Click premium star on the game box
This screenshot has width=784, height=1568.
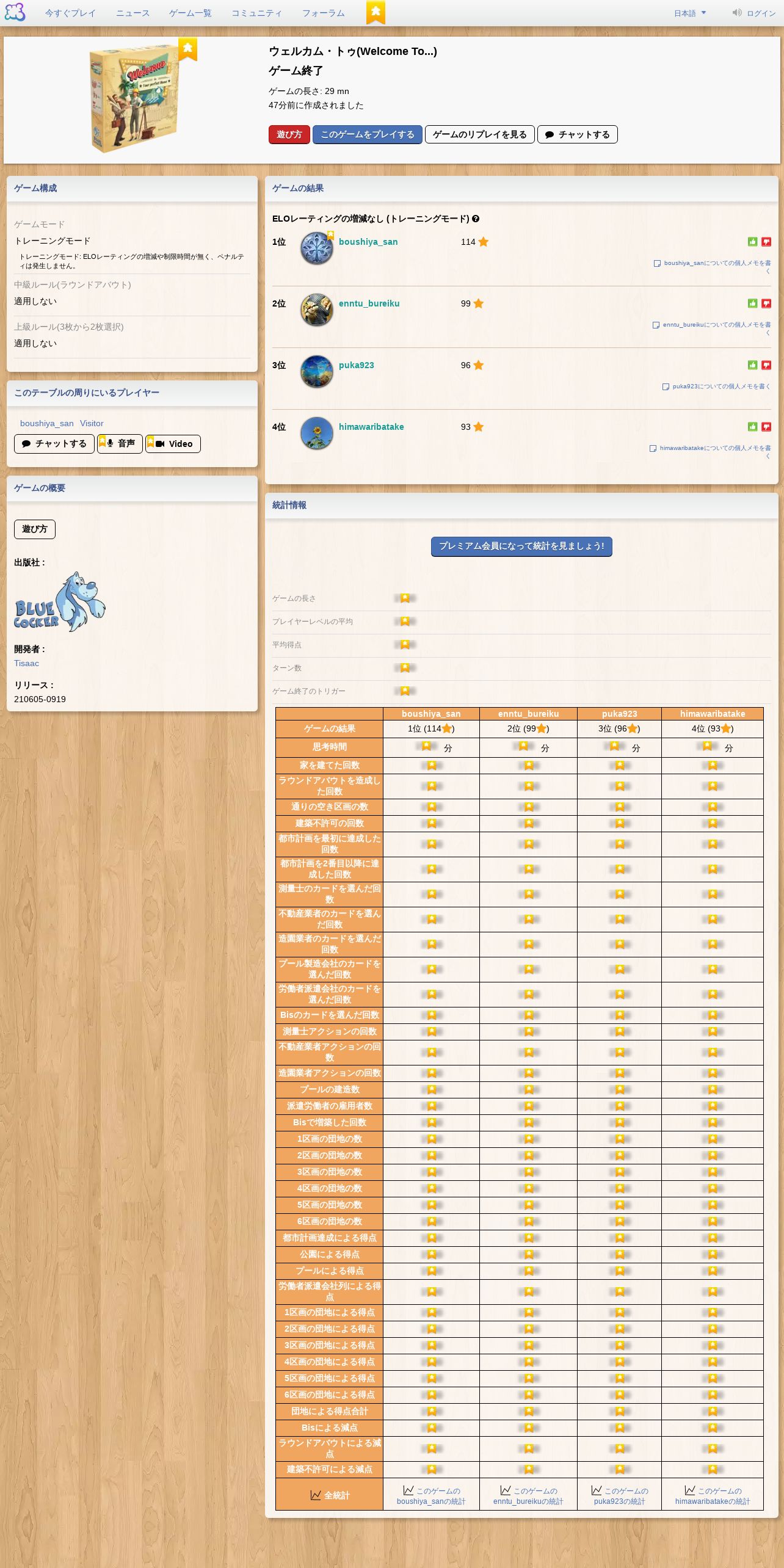pos(187,49)
